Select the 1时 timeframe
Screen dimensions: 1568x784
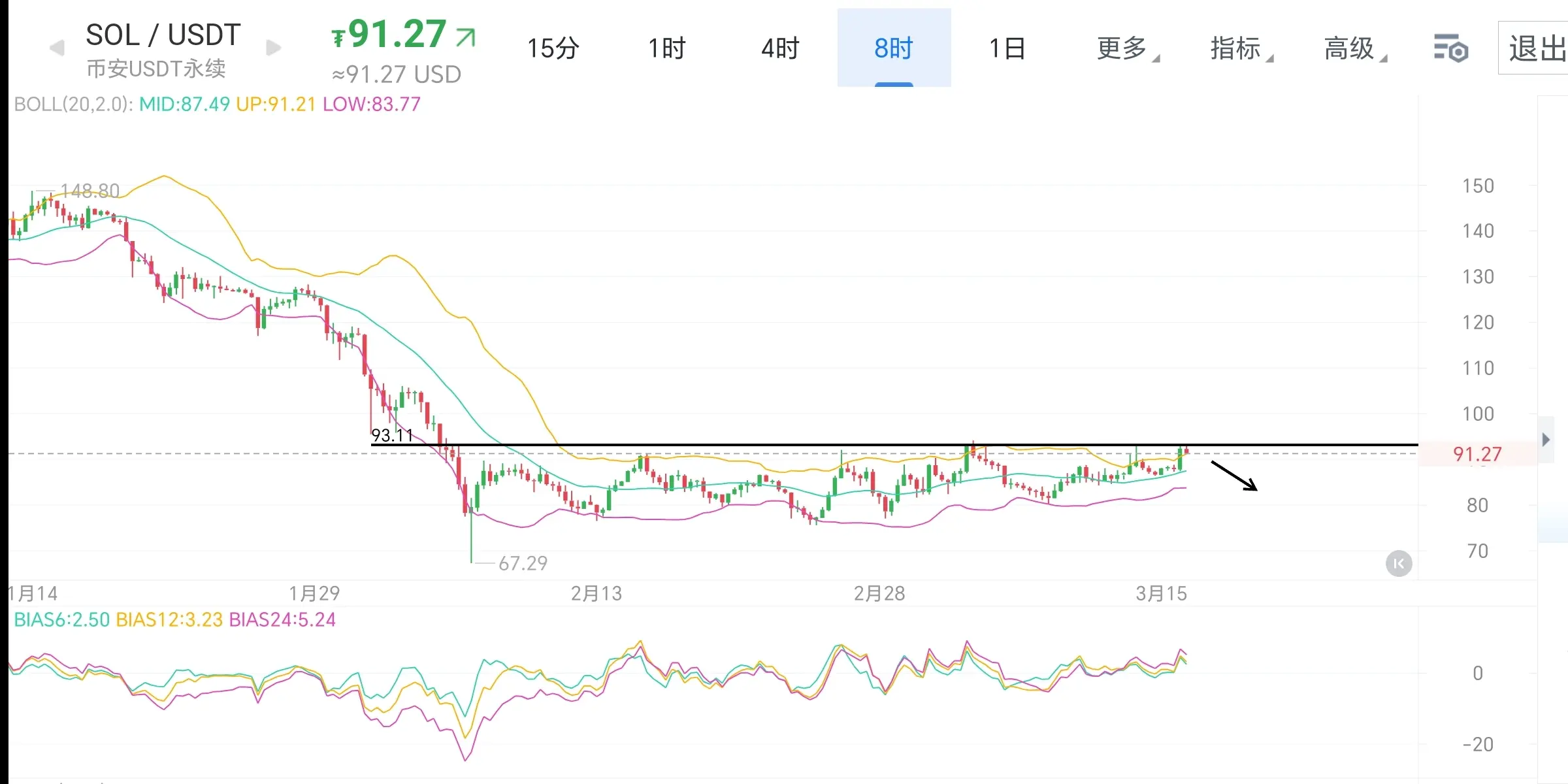[x=666, y=48]
